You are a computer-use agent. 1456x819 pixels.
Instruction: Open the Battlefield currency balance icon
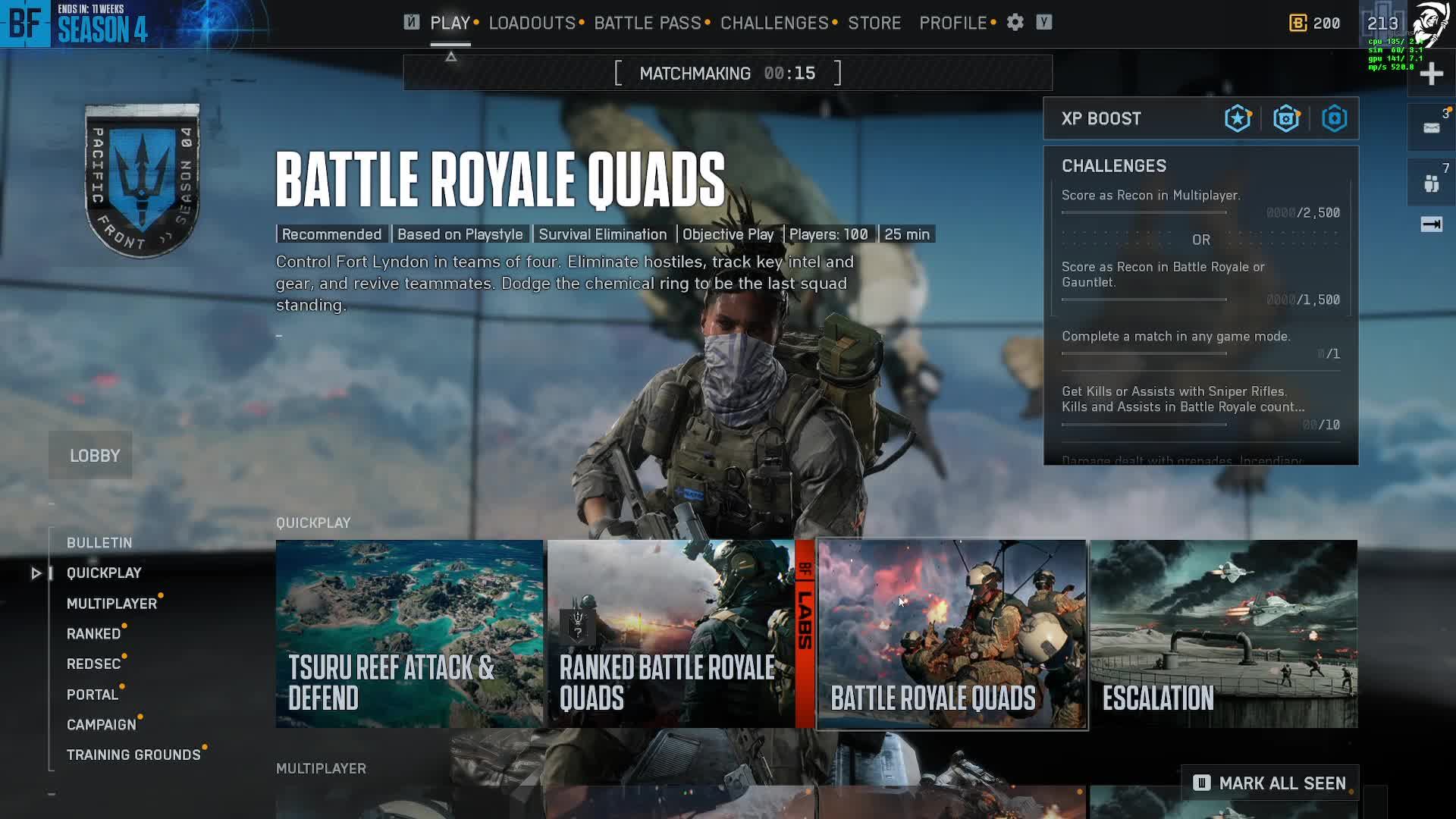tap(1298, 24)
